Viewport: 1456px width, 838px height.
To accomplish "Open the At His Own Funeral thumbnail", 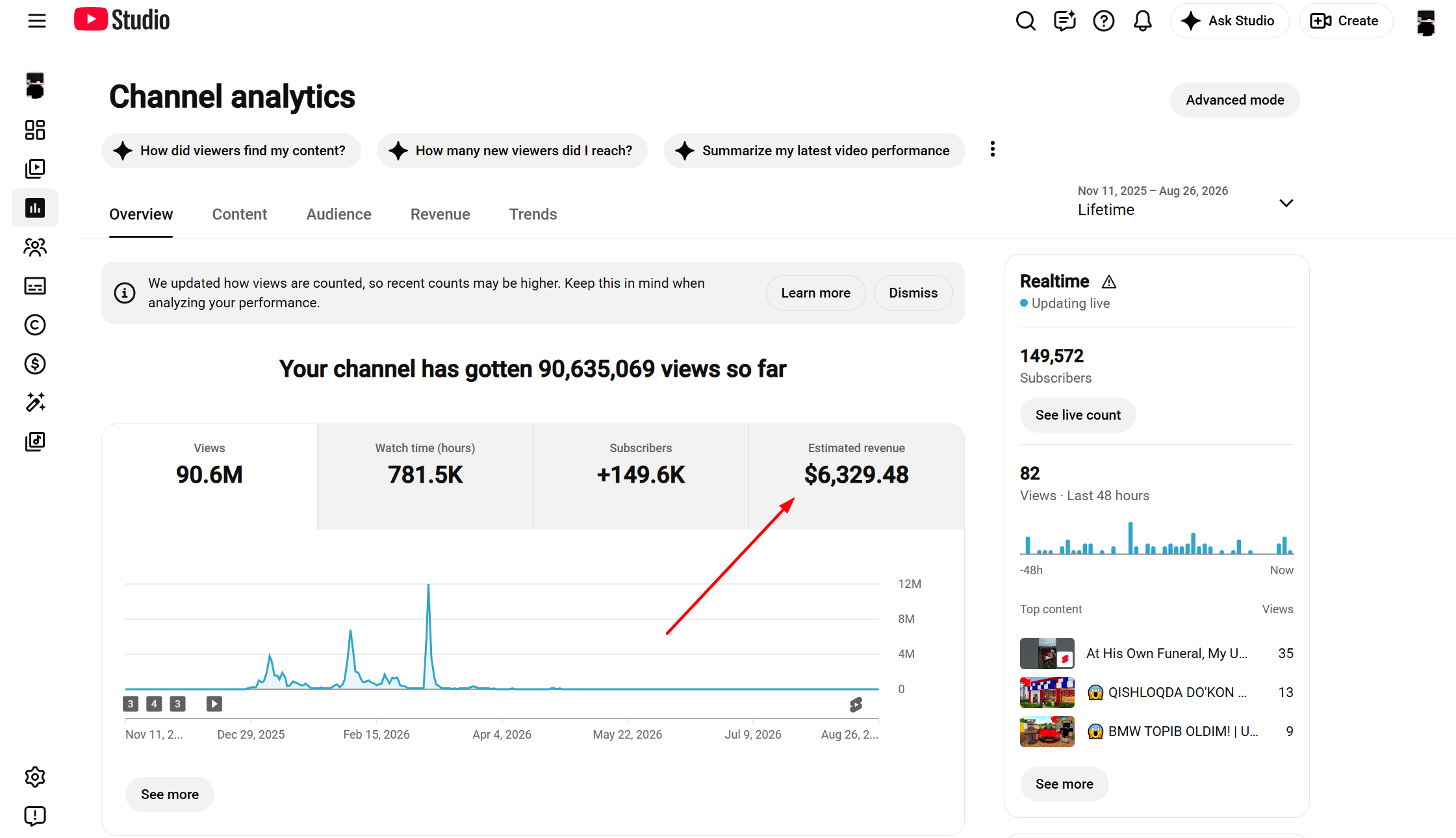I will (x=1047, y=654).
